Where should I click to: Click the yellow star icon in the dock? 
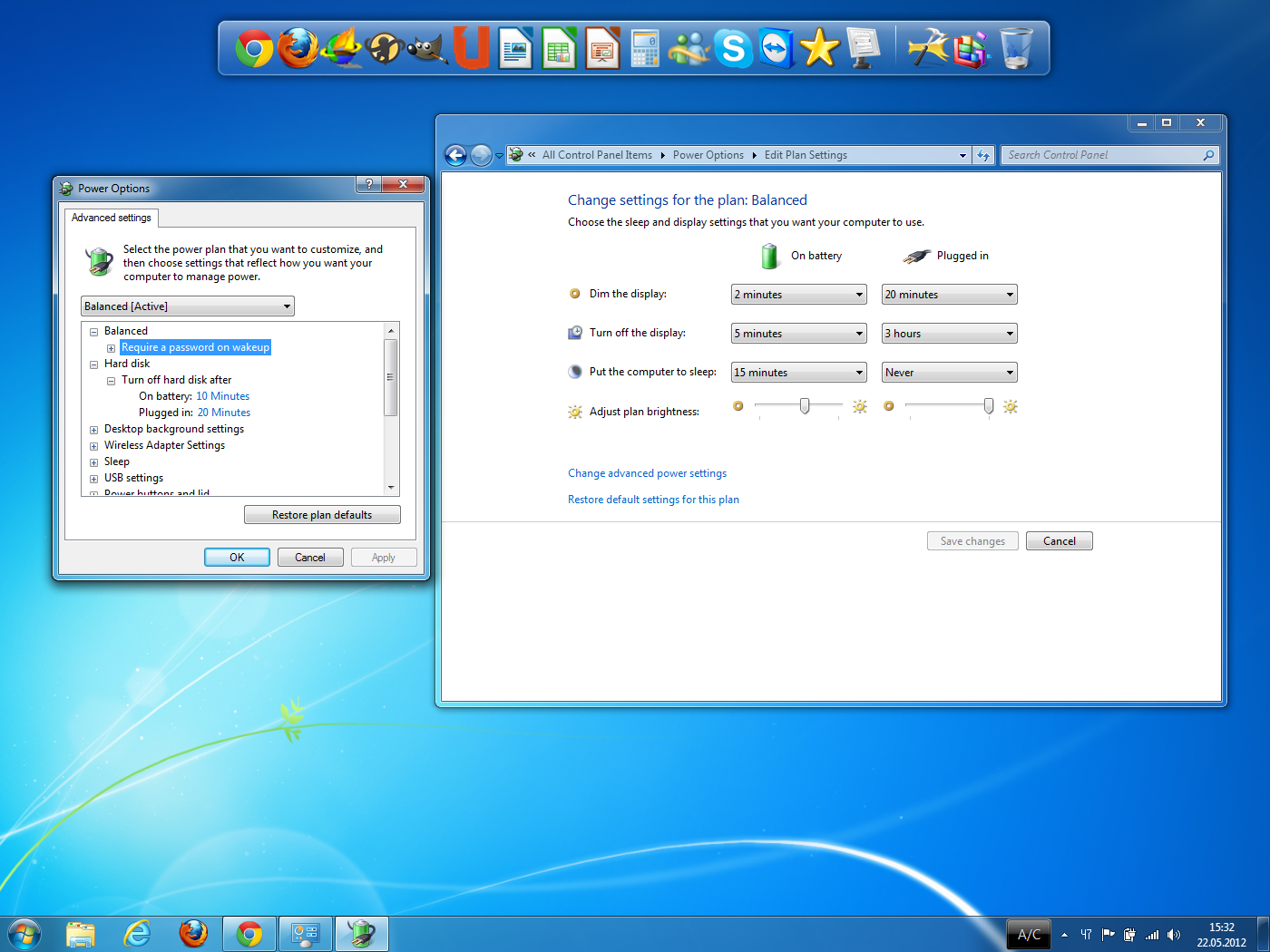coord(819,48)
